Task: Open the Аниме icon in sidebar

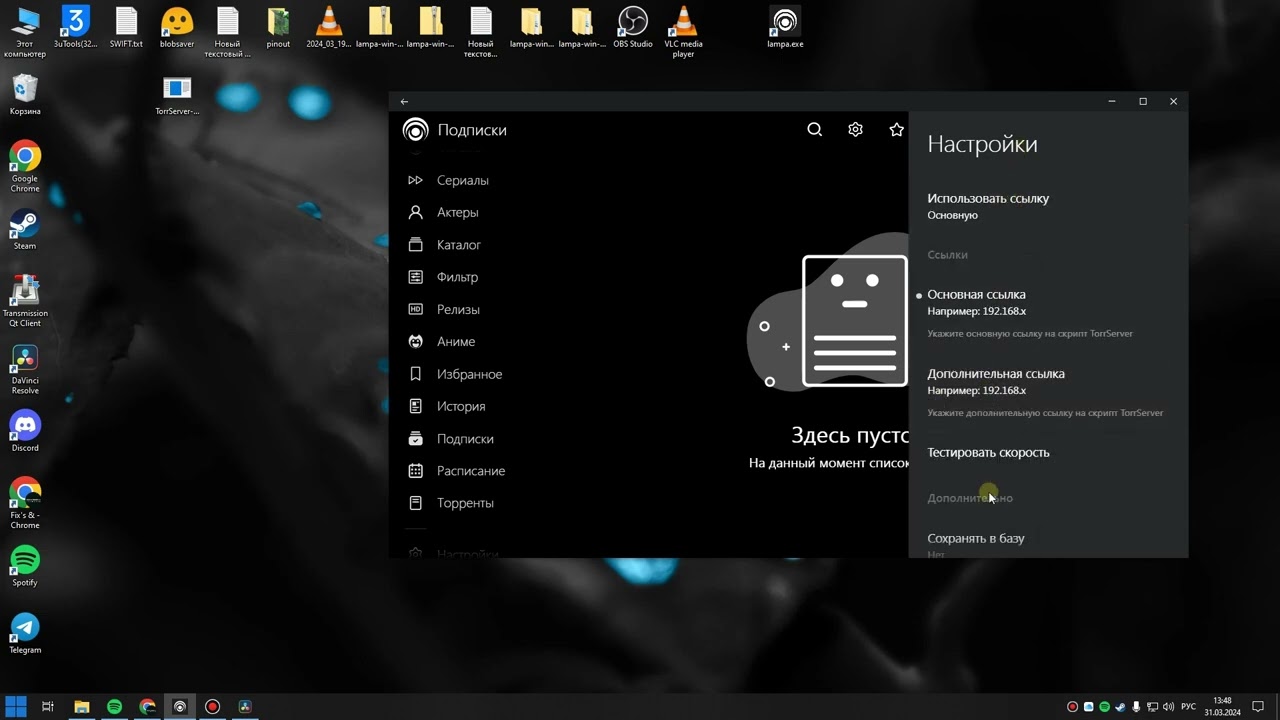Action: coord(415,342)
